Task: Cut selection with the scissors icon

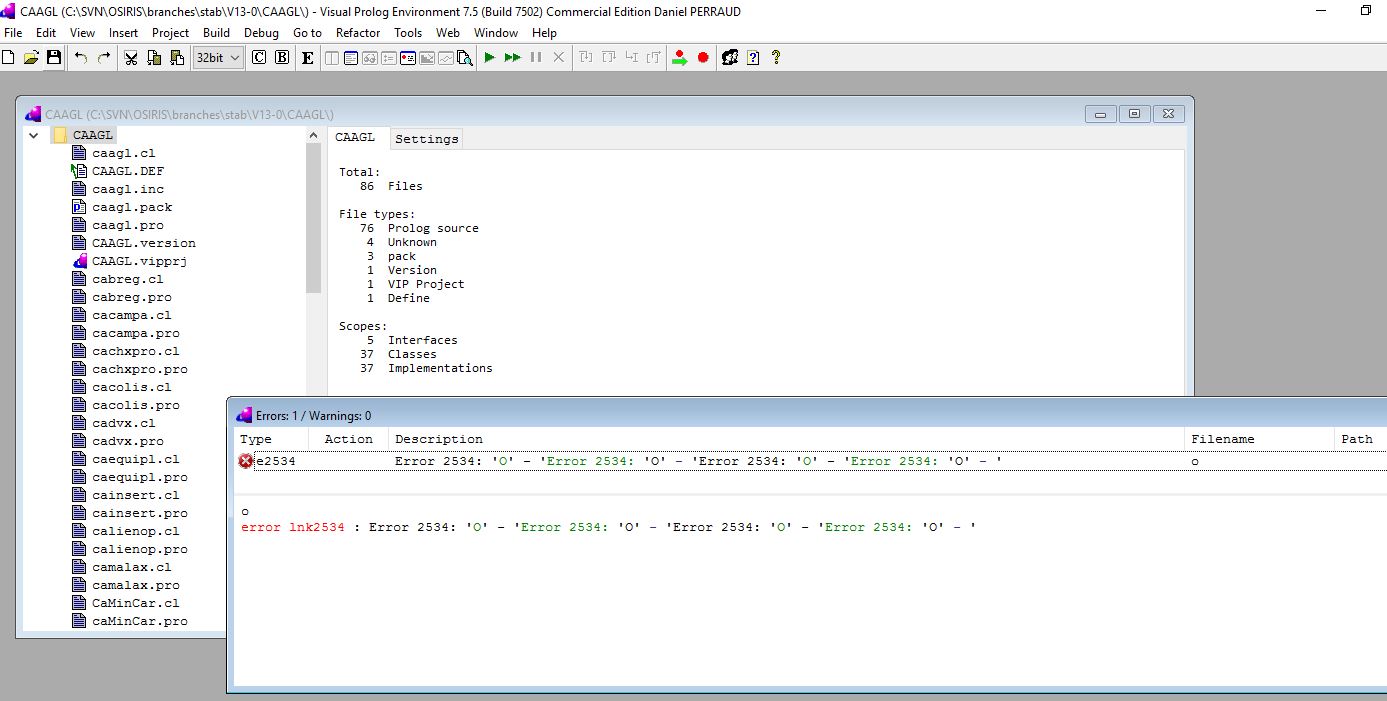Action: [x=131, y=58]
